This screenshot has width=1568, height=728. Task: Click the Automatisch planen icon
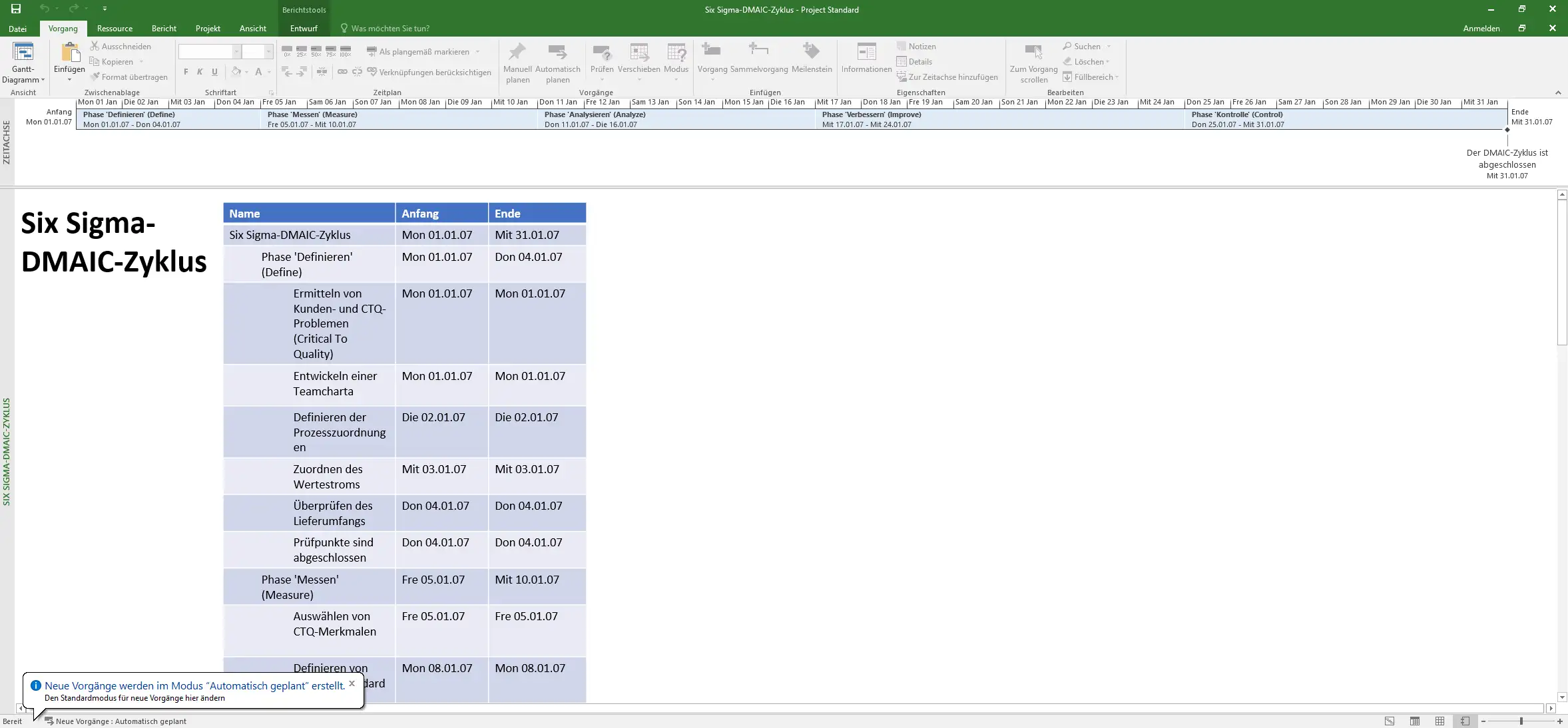tap(557, 52)
